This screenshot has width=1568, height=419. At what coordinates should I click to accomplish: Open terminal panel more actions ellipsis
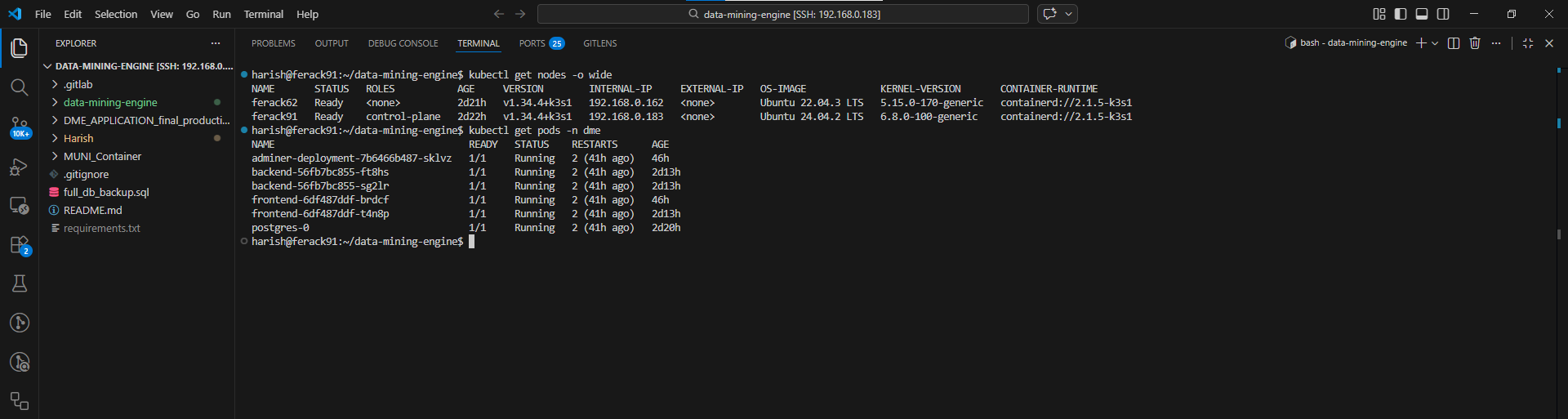(x=1496, y=43)
